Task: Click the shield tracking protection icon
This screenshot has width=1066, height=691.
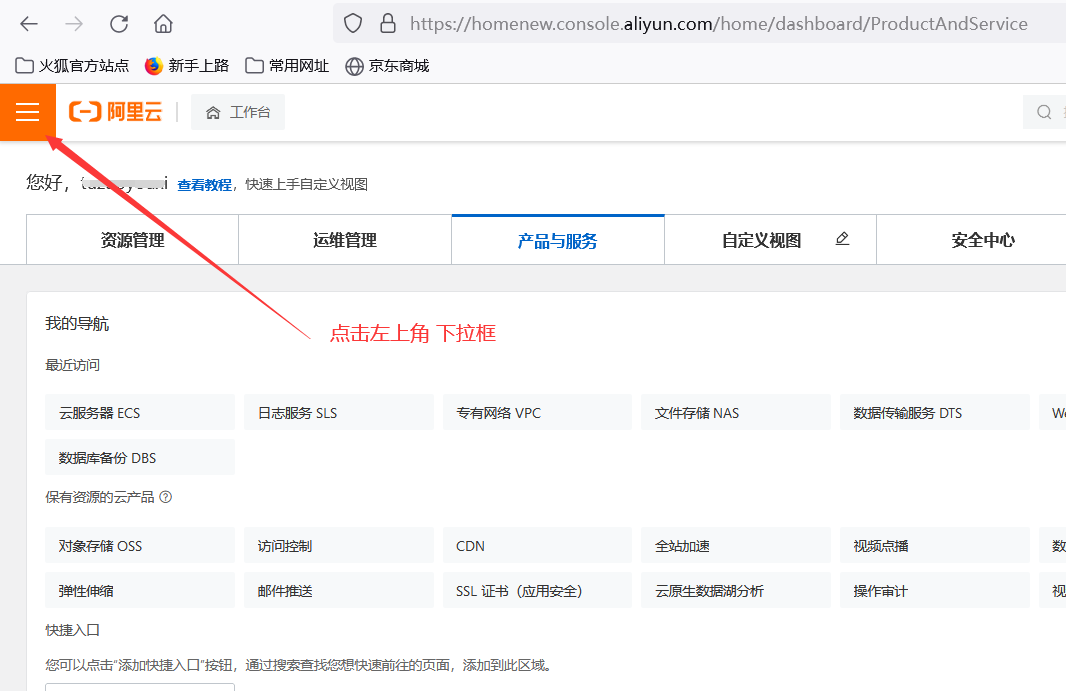Action: point(353,24)
